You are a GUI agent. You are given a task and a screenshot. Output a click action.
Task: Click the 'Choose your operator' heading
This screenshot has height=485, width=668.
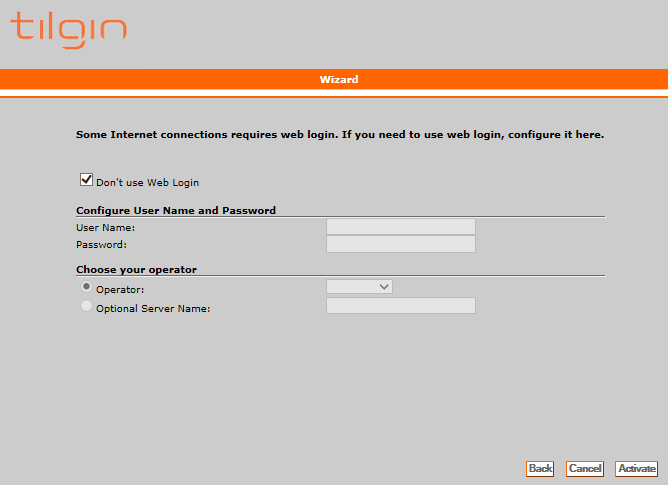[136, 270]
